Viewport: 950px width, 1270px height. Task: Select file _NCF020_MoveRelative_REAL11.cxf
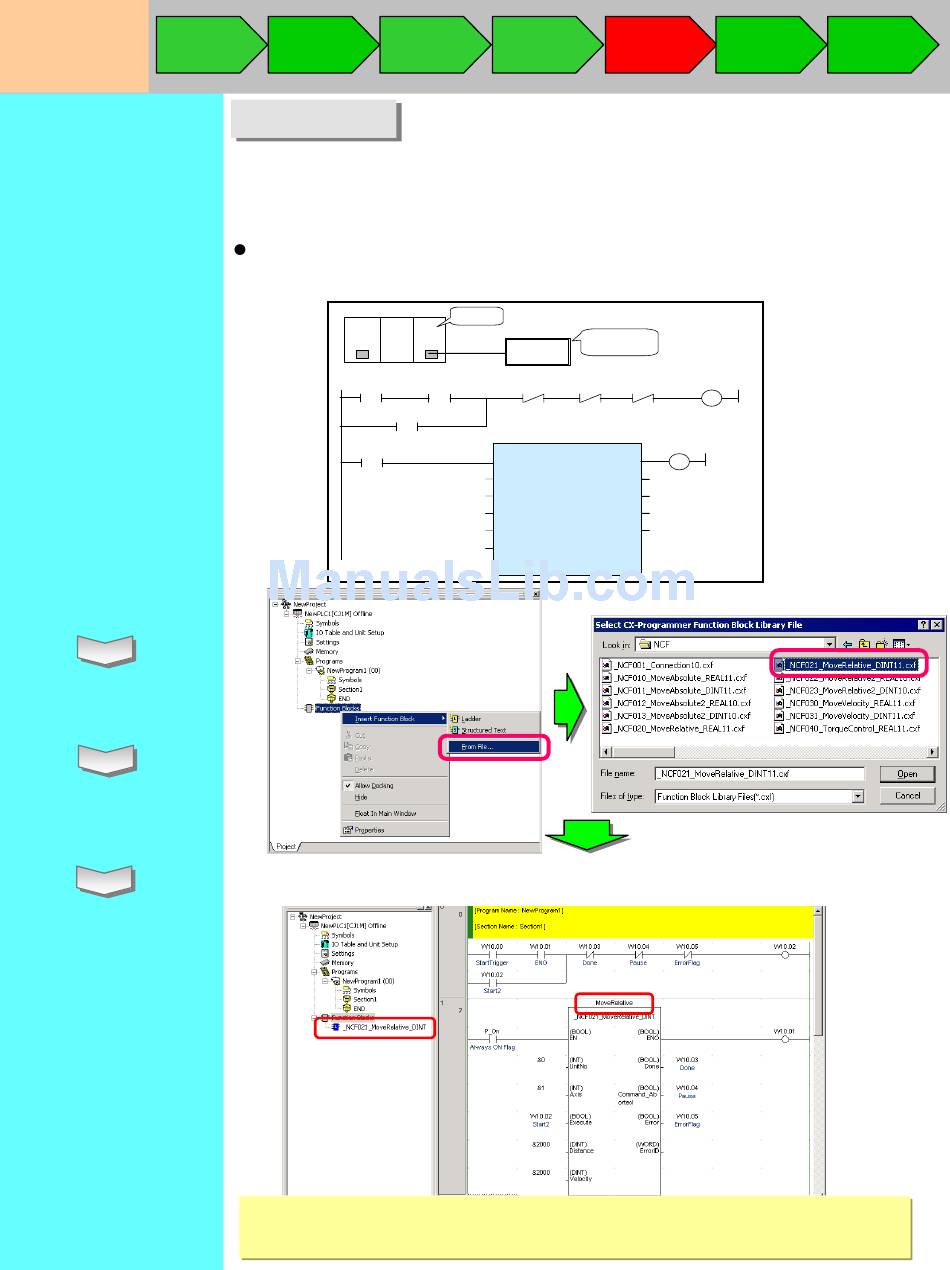pyautogui.click(x=673, y=728)
